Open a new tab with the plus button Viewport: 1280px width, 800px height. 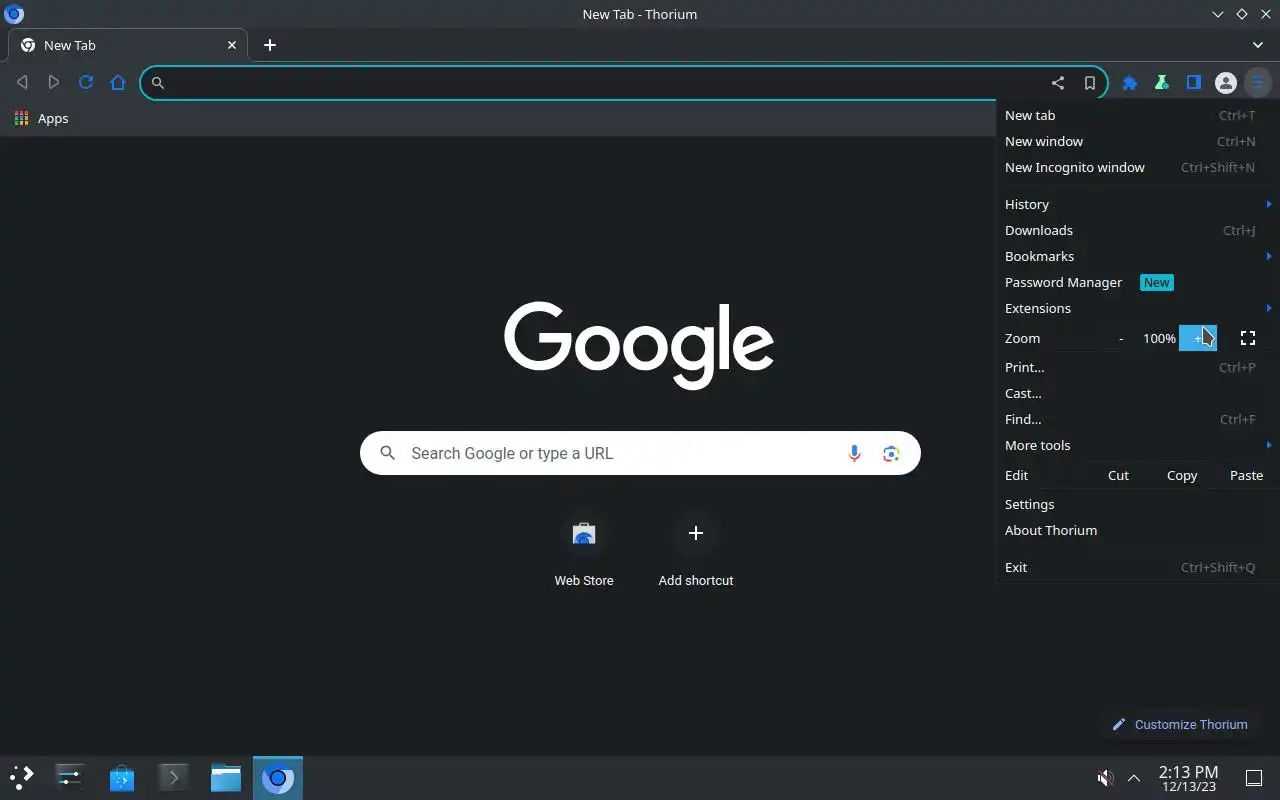coord(270,45)
